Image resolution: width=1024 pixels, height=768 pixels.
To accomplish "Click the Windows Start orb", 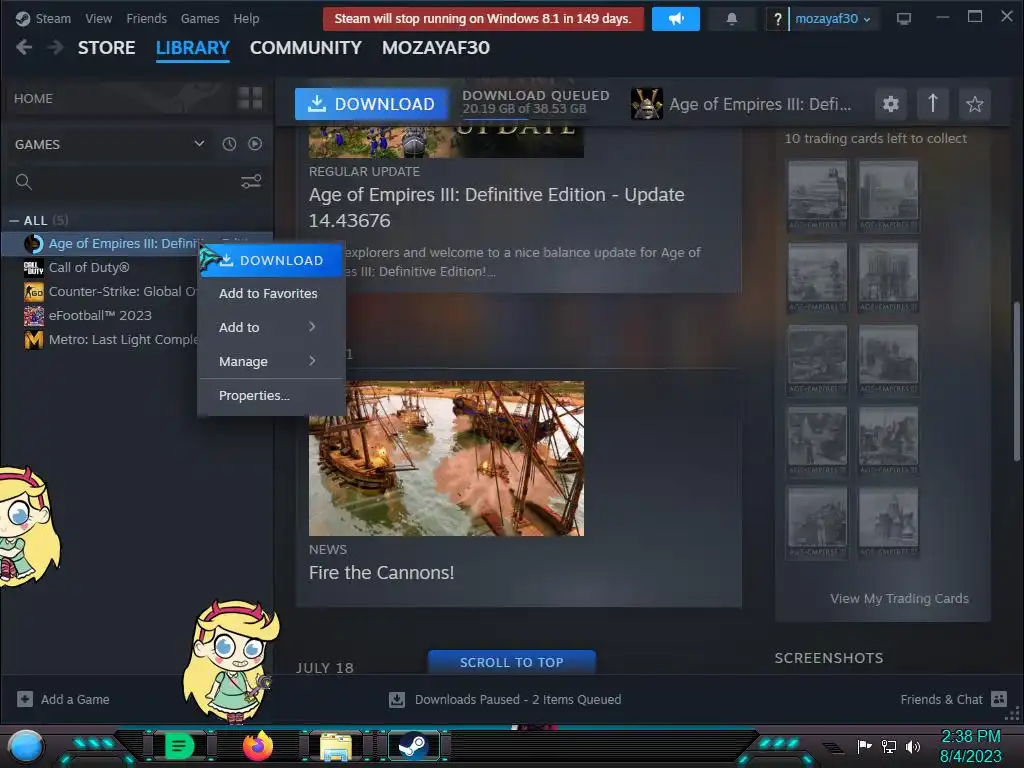I will pyautogui.click(x=26, y=746).
